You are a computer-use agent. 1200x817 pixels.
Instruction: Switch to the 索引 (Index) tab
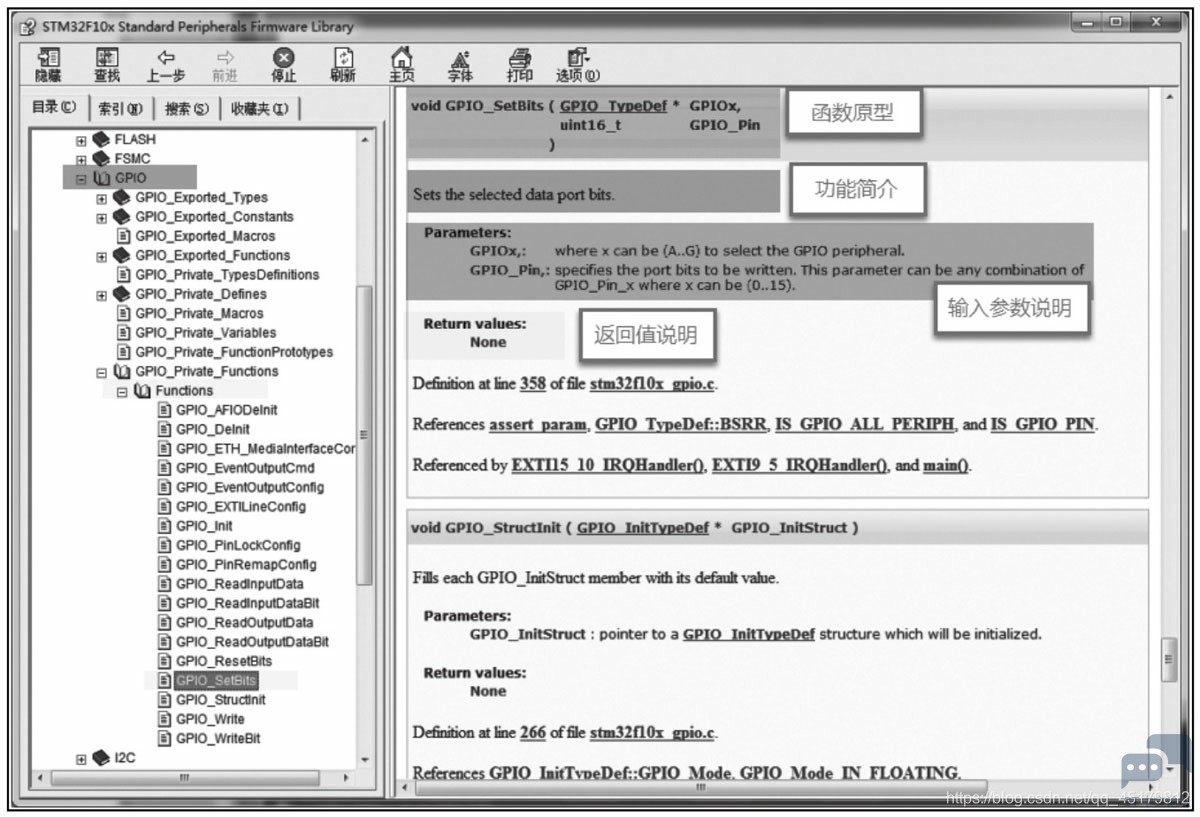click(x=120, y=109)
